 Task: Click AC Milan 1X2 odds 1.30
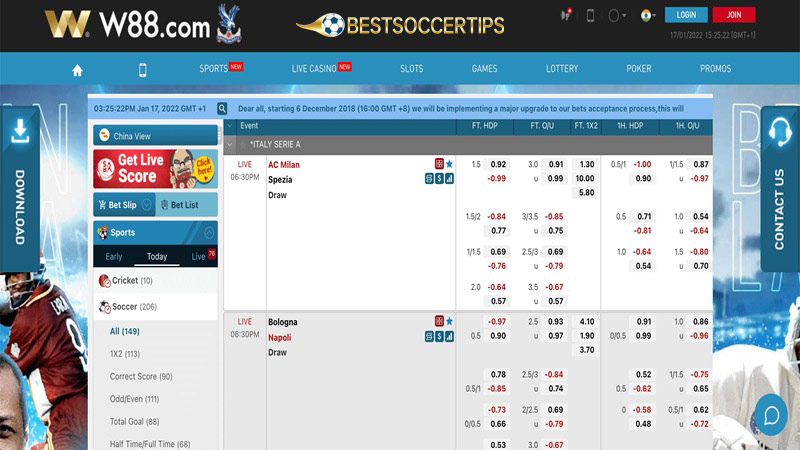pos(586,164)
